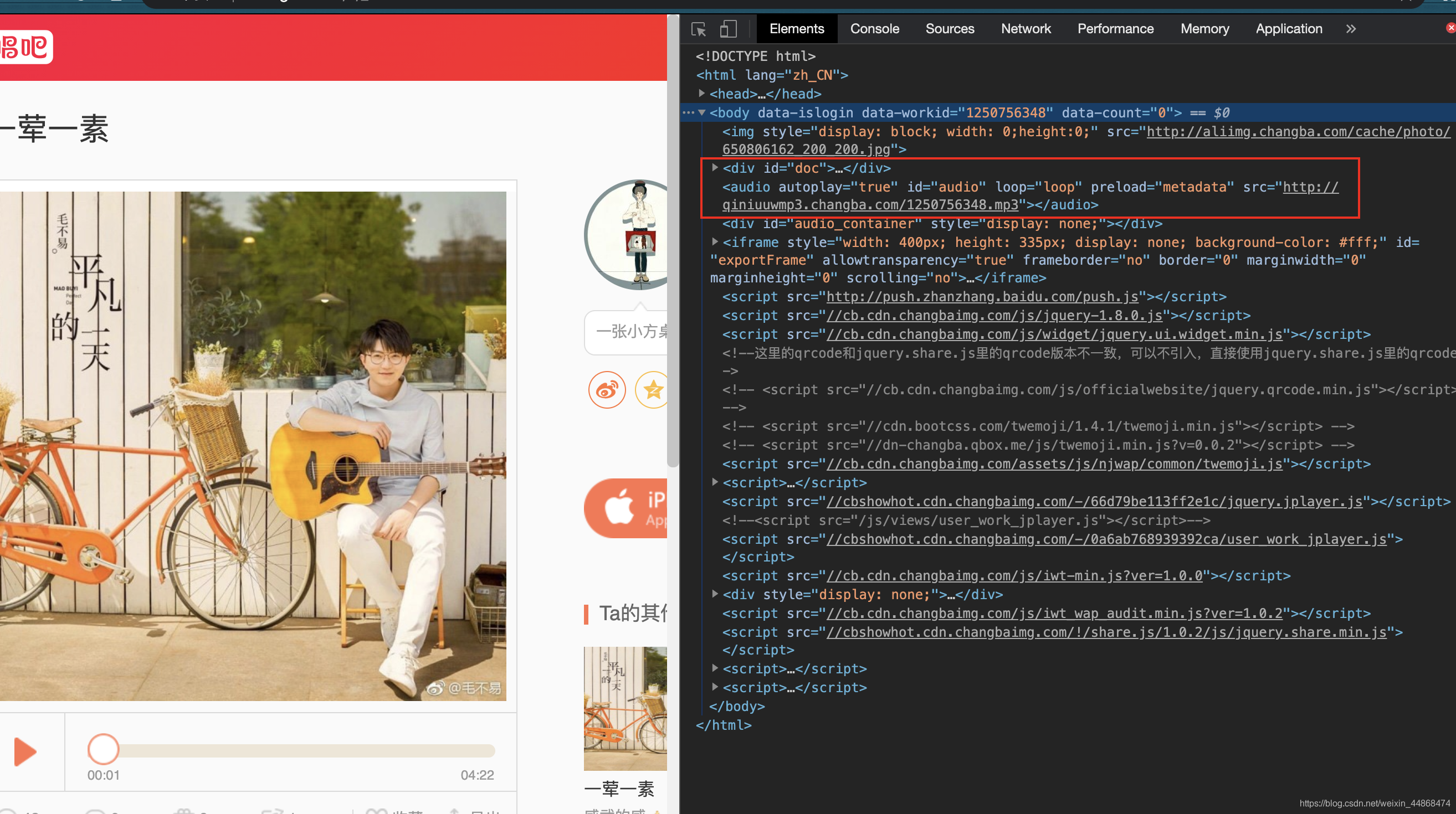Click the audio progress slider knob

103,750
